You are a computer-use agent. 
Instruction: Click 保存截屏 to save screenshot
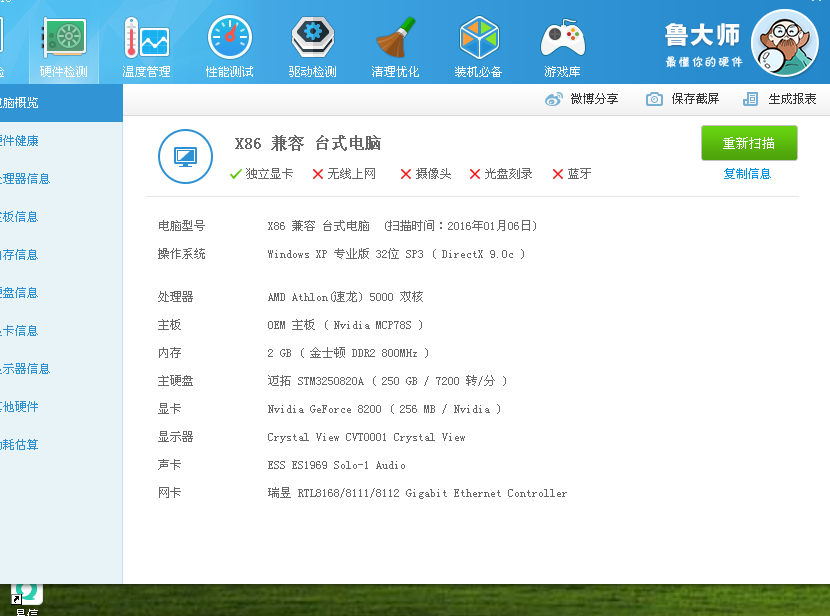pyautogui.click(x=683, y=99)
